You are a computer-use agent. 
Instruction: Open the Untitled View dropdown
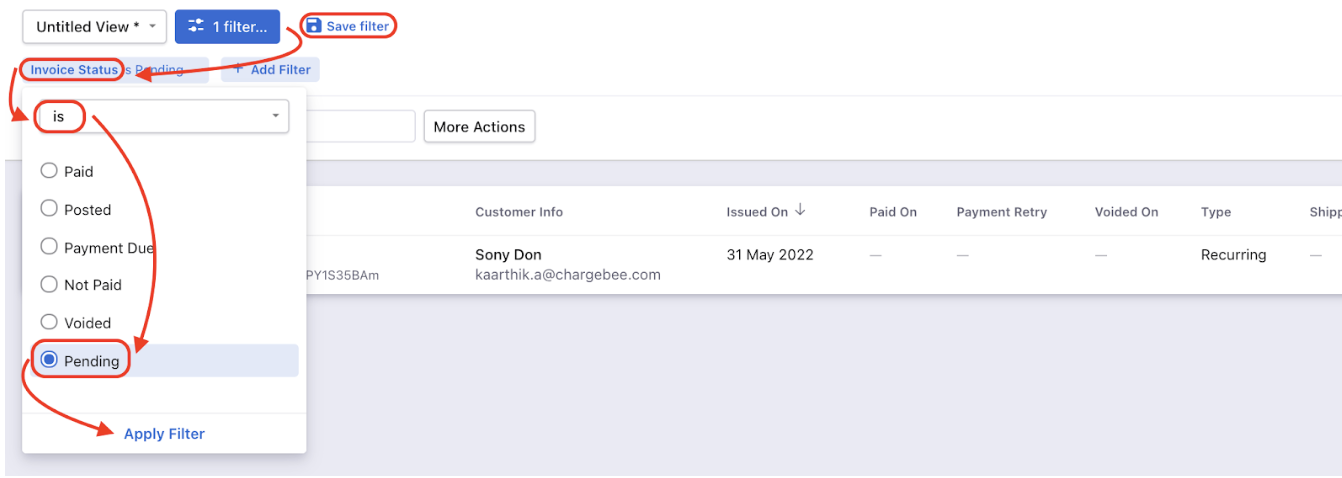[x=94, y=27]
